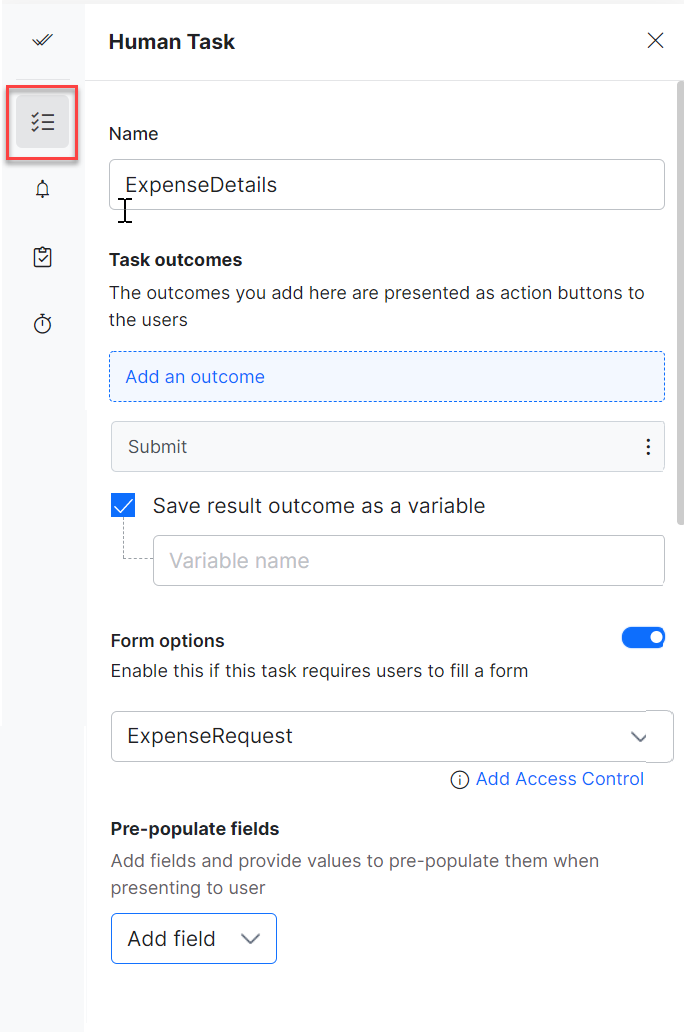This screenshot has width=686, height=1032.
Task: Click the ExpenseRequest dropdown chevron arrow
Action: point(639,737)
